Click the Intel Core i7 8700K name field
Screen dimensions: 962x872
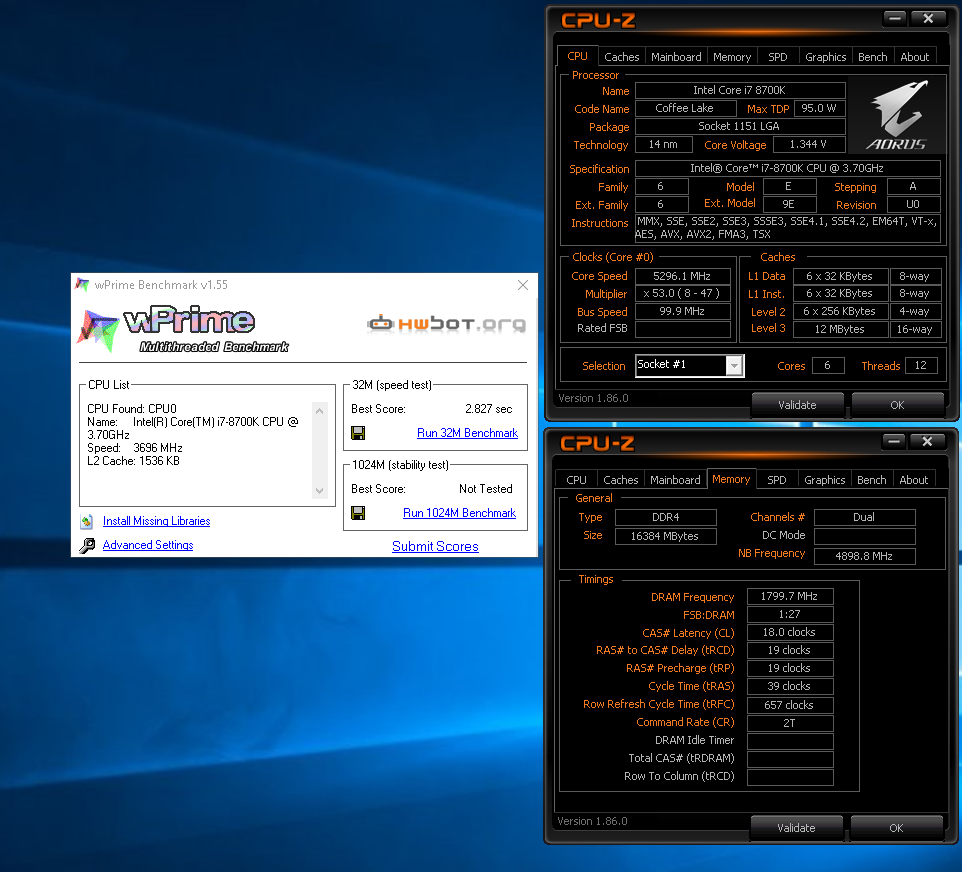(740, 90)
